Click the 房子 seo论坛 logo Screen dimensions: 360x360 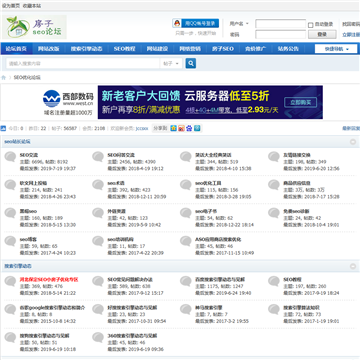pyautogui.click(x=35, y=27)
